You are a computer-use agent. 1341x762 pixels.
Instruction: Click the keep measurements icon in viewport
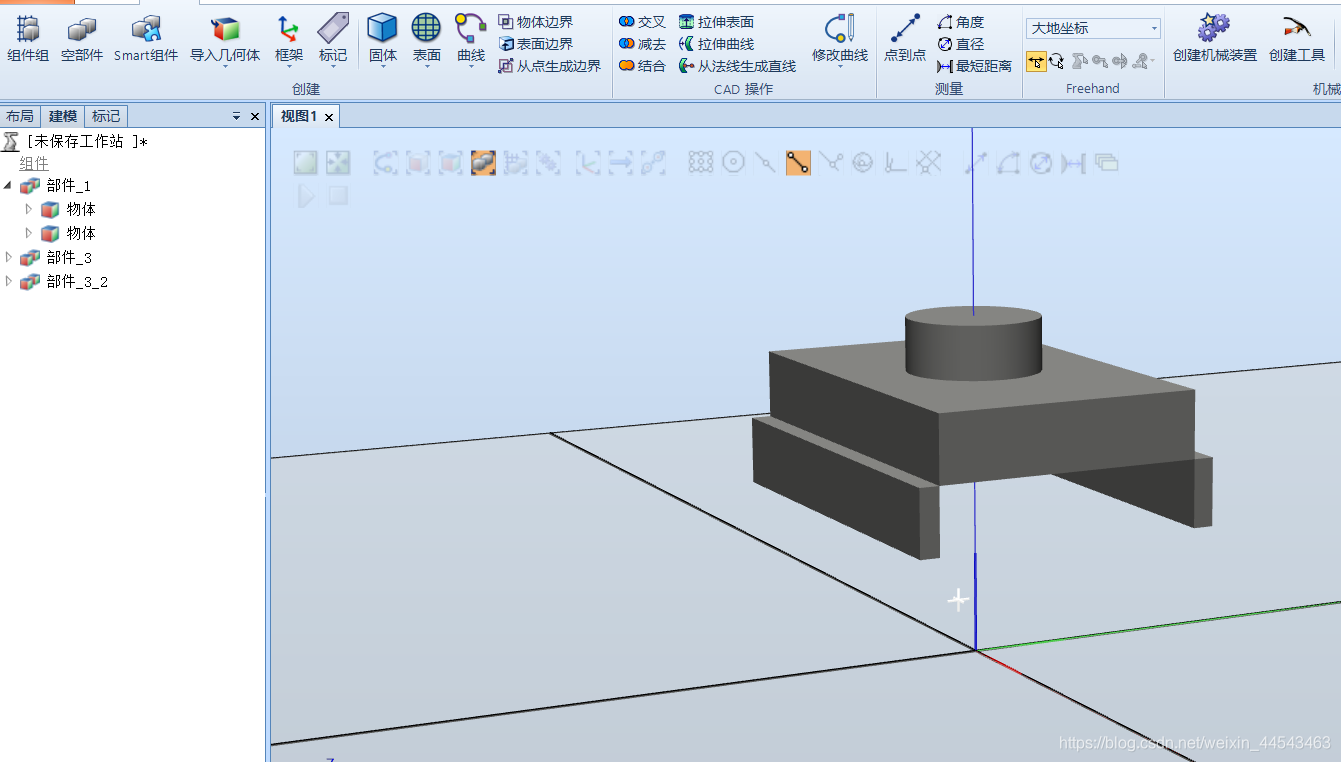coord(1105,162)
